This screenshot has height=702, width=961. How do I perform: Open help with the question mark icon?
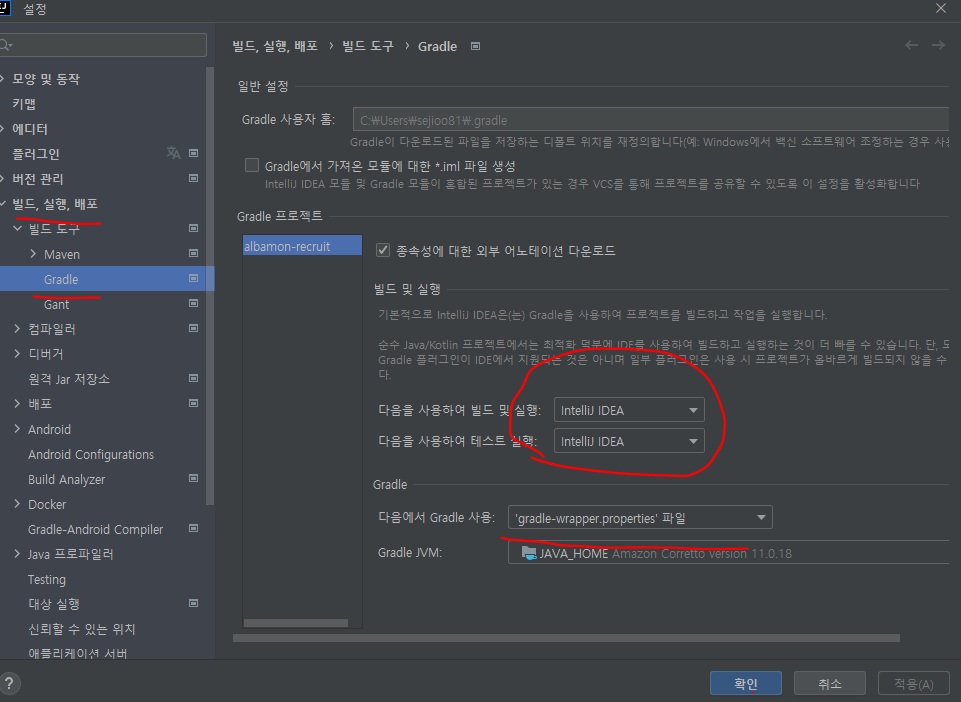click(x=9, y=683)
